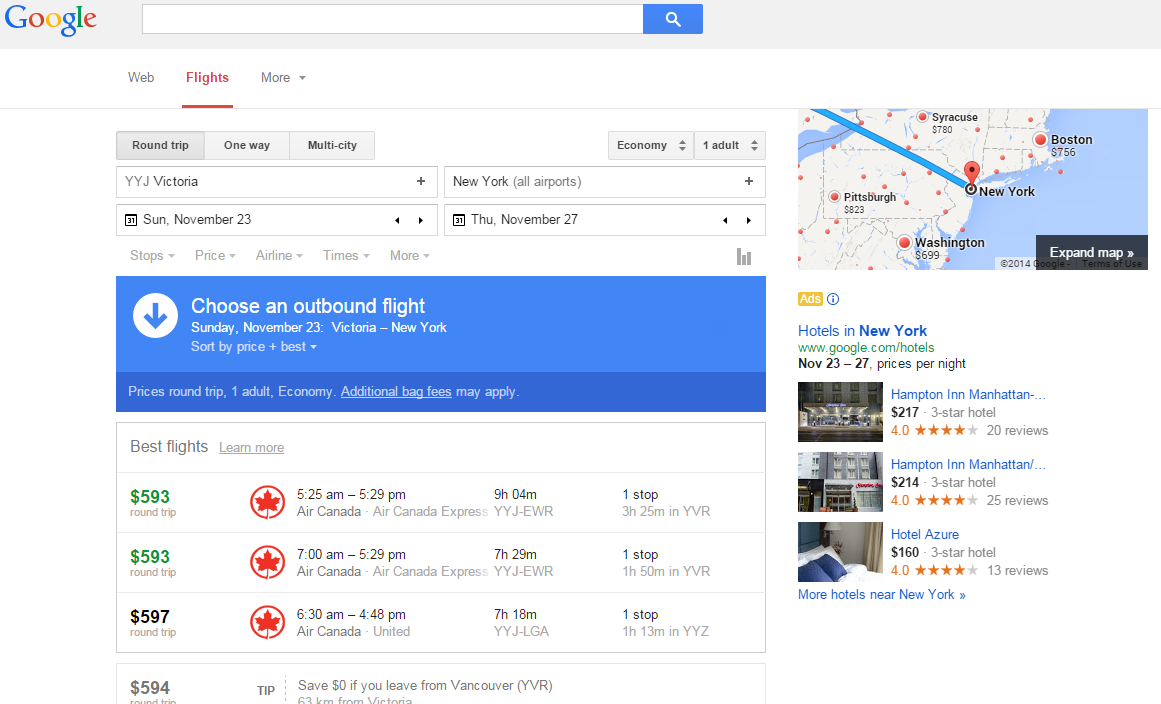Open the 1 adult passengers dropdown
Image resolution: width=1161 pixels, height=704 pixels.
tap(729, 146)
